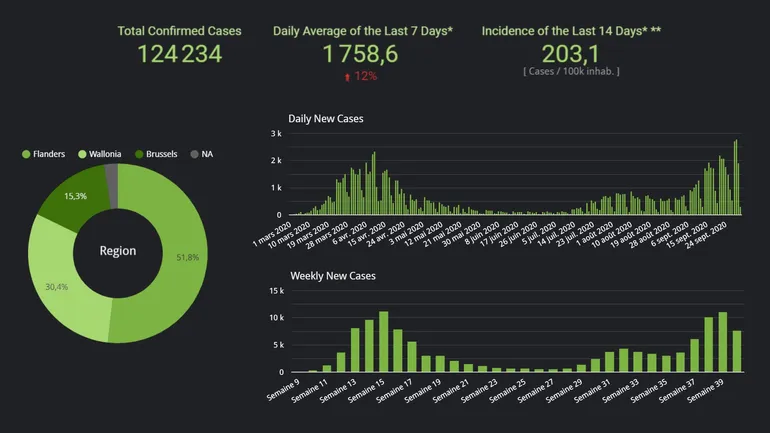The image size is (770, 433).
Task: Click the Region label in donut center
Action: pyautogui.click(x=118, y=251)
